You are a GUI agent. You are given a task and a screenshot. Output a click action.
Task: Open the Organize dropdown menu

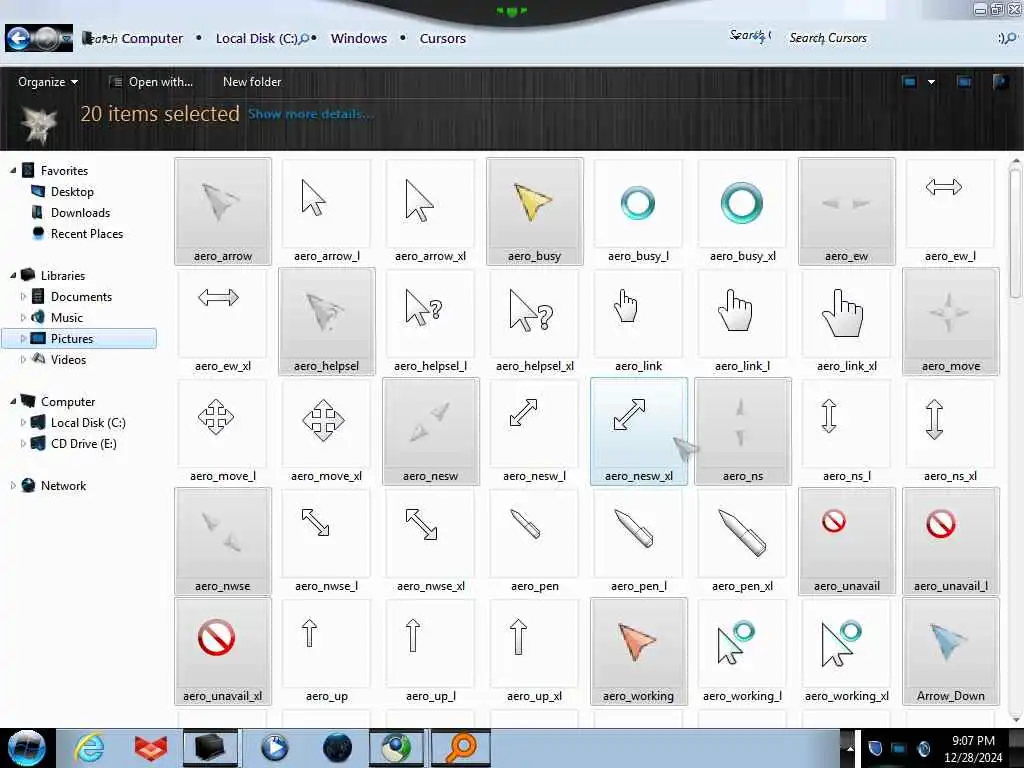pos(48,82)
